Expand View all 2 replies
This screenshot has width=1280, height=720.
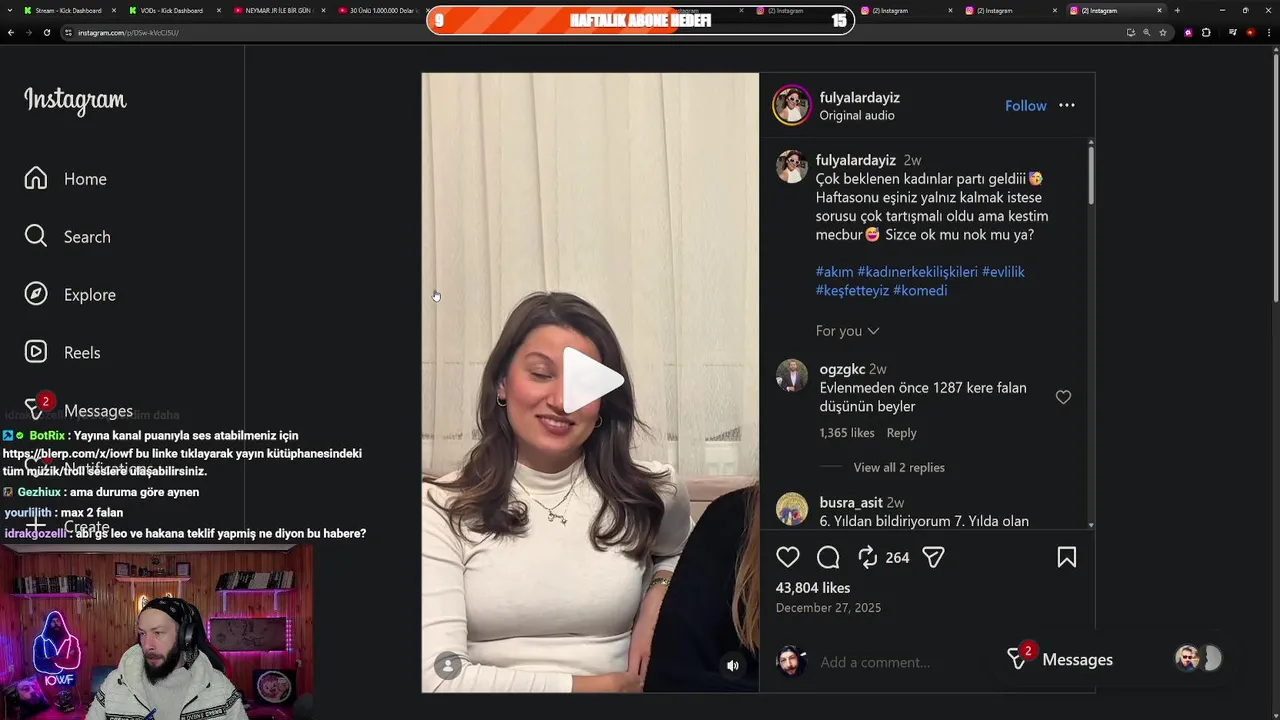[x=899, y=467]
